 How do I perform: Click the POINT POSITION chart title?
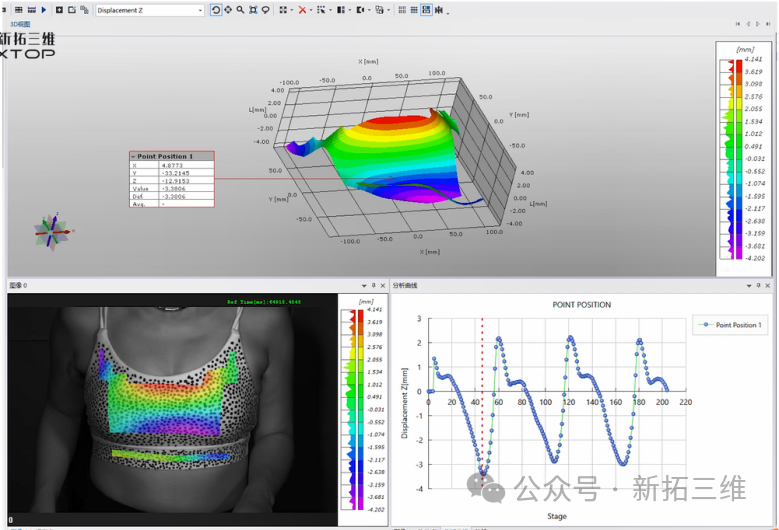(x=582, y=305)
